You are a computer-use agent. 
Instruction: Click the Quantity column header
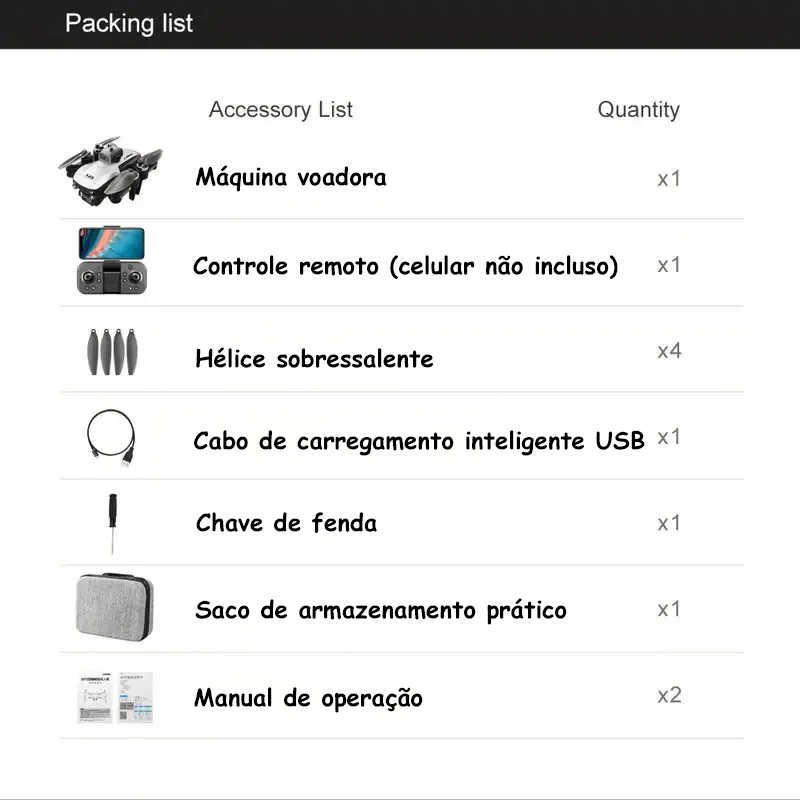click(638, 110)
